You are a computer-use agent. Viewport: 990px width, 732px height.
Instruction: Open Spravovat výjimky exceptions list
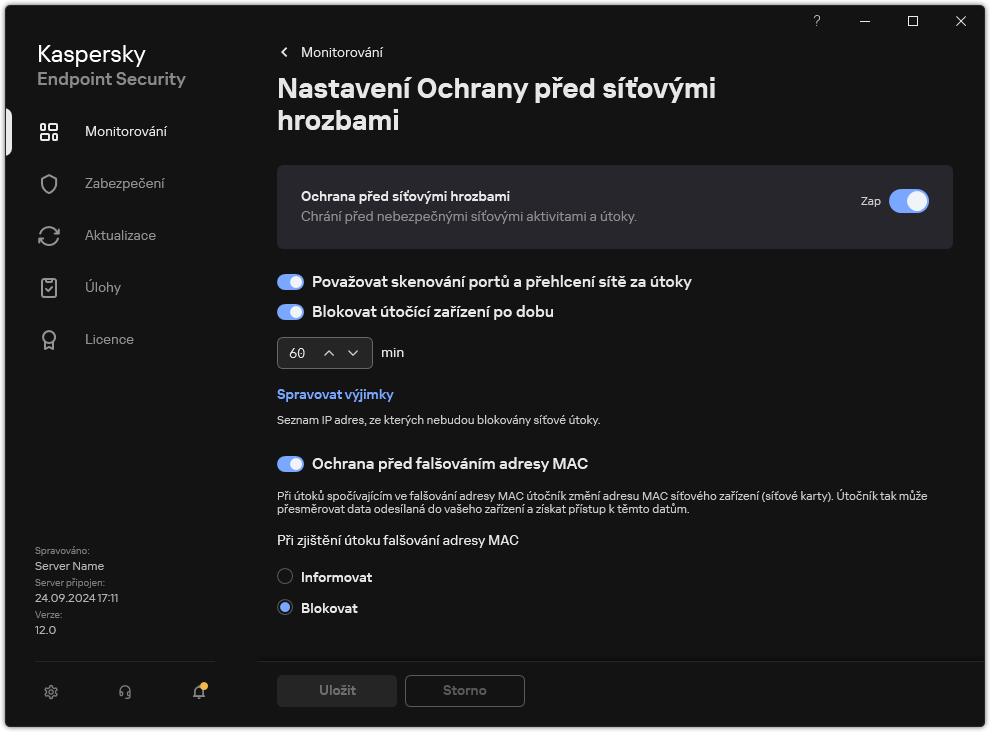point(334,394)
